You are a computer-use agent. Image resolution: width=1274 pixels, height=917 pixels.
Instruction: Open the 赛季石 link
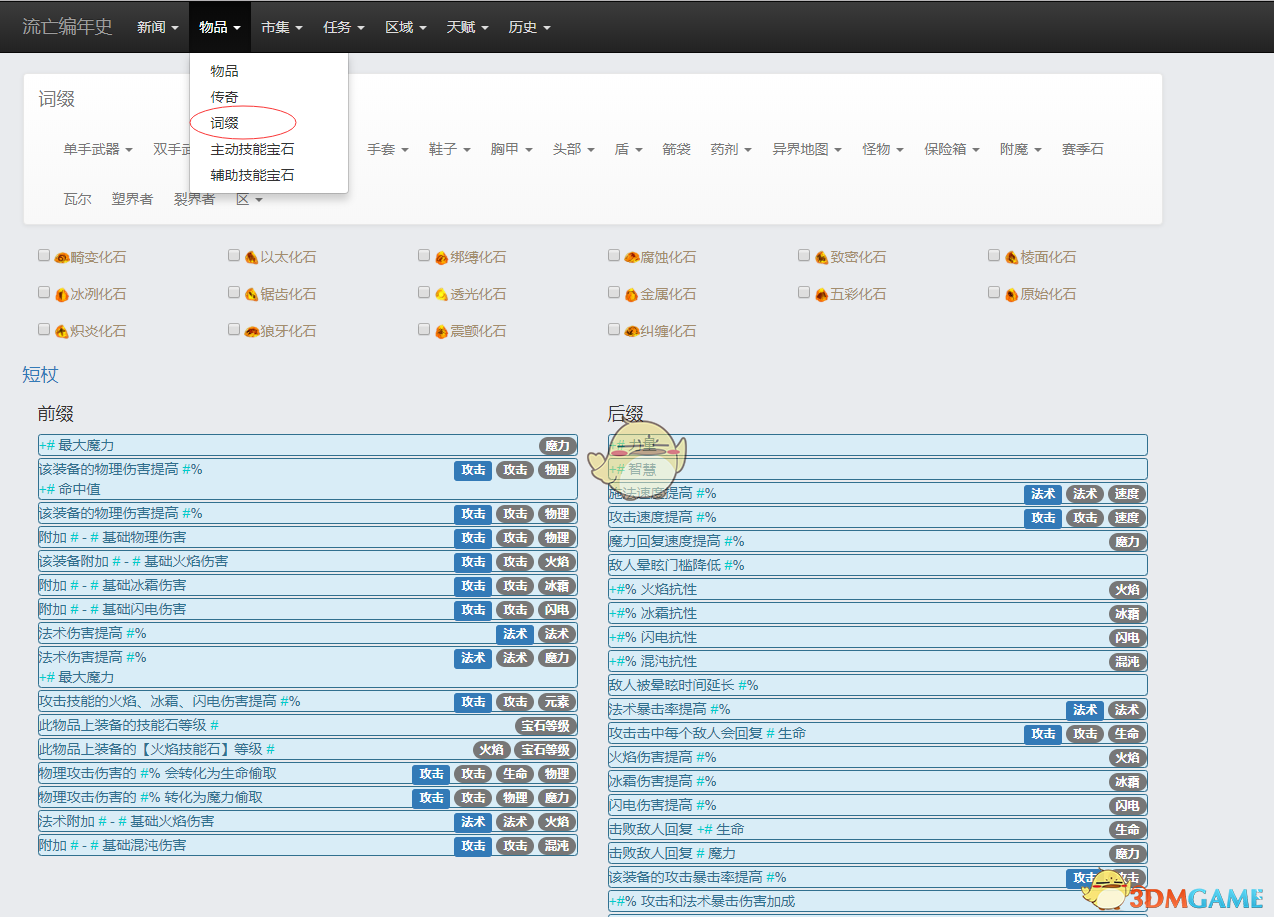[1082, 149]
